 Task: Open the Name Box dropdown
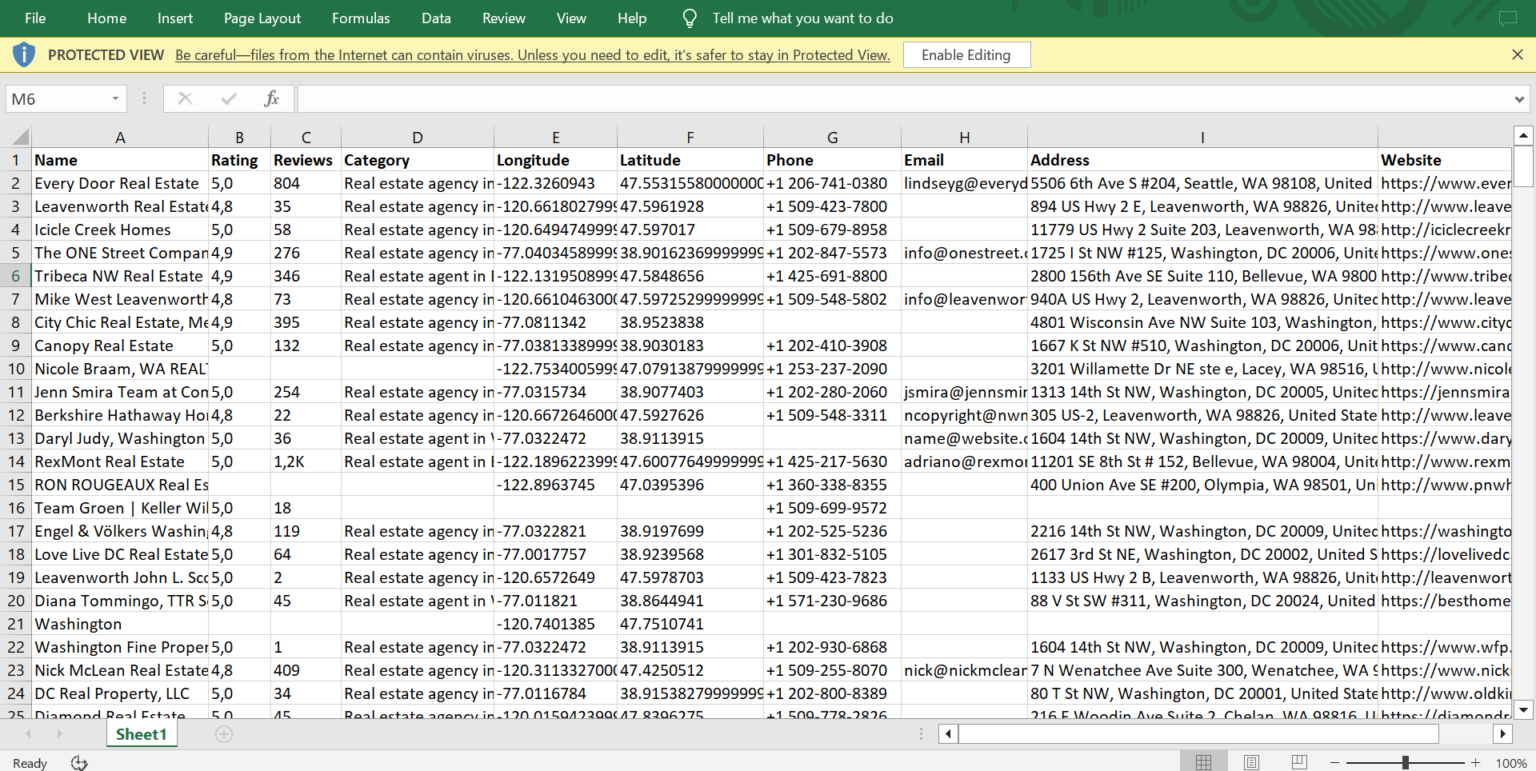pos(113,98)
